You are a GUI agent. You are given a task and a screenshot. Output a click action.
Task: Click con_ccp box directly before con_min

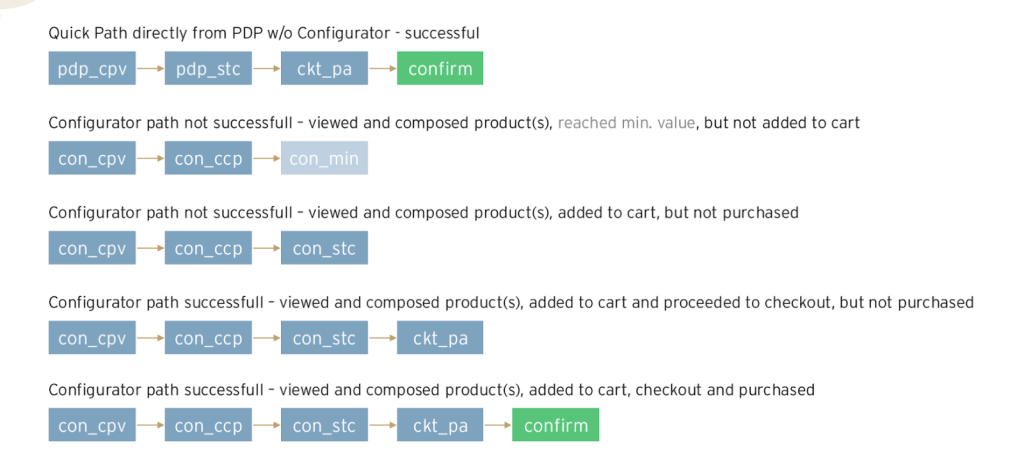208,159
